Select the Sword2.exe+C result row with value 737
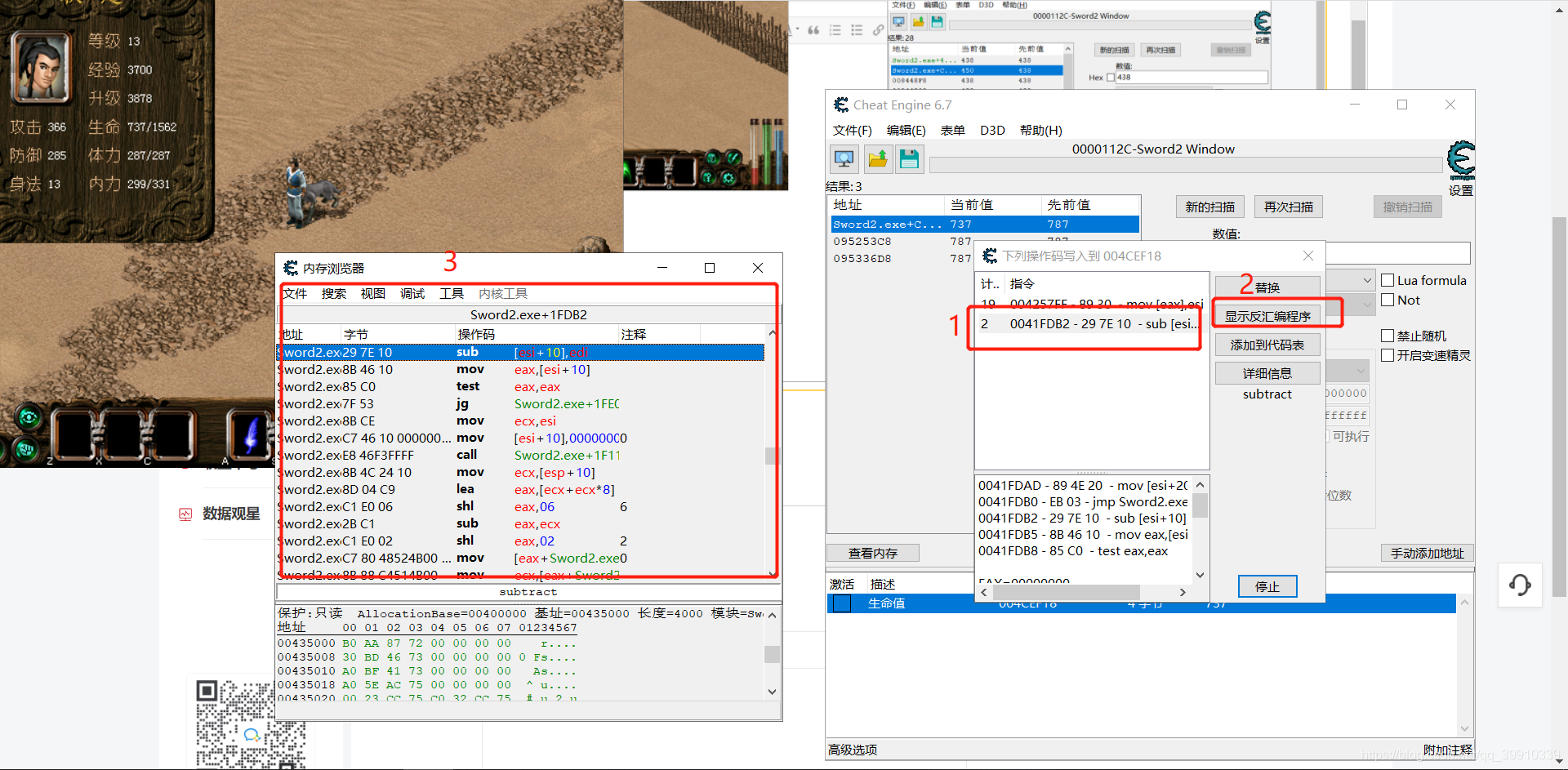1568x770 pixels. (985, 224)
